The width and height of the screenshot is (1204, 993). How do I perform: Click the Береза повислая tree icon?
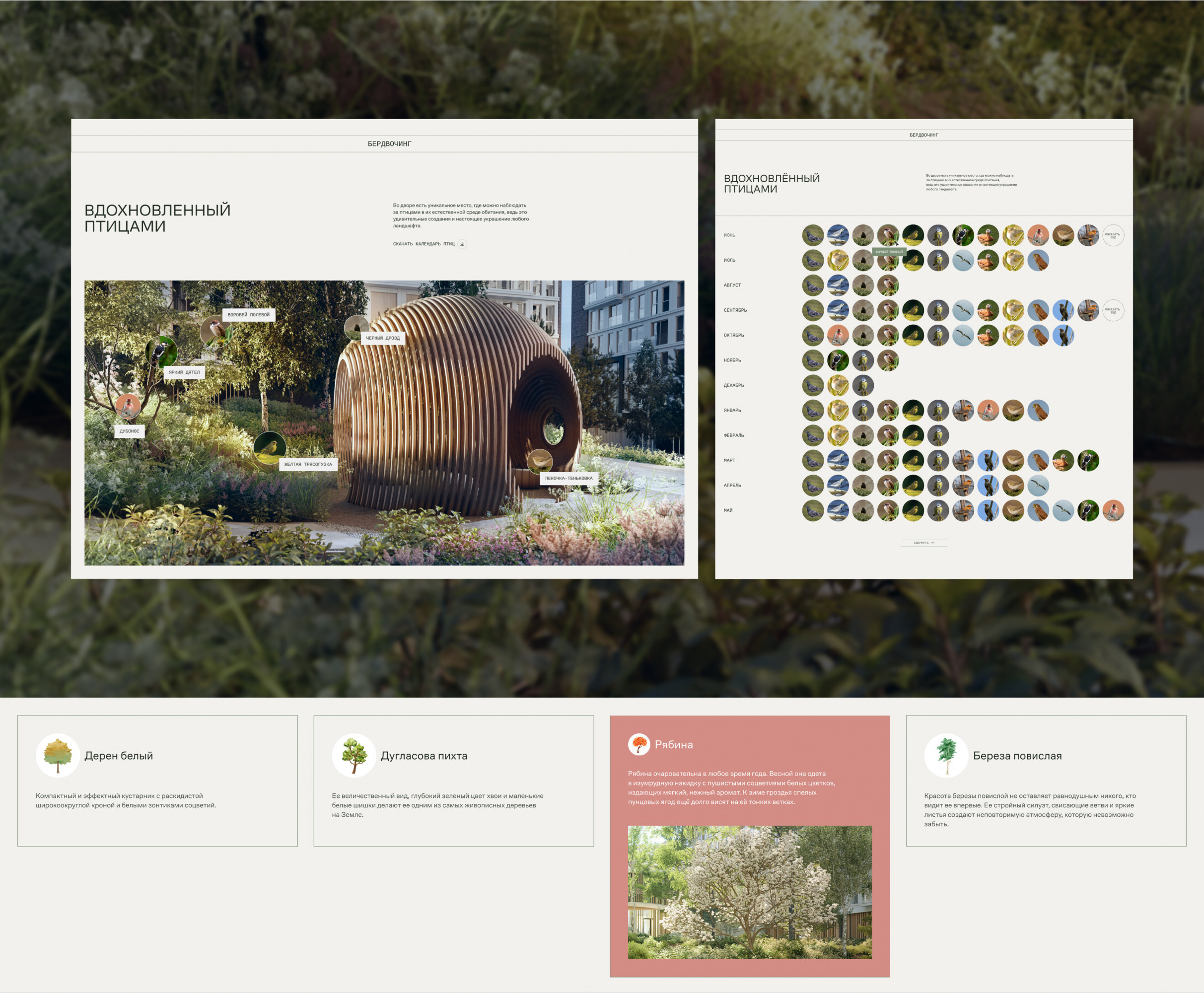946,755
